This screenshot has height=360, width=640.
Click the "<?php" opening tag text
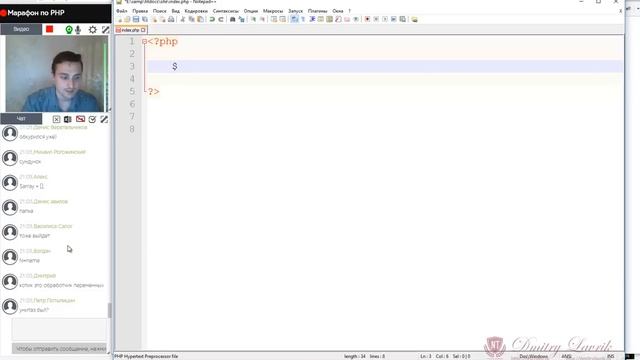coord(163,41)
